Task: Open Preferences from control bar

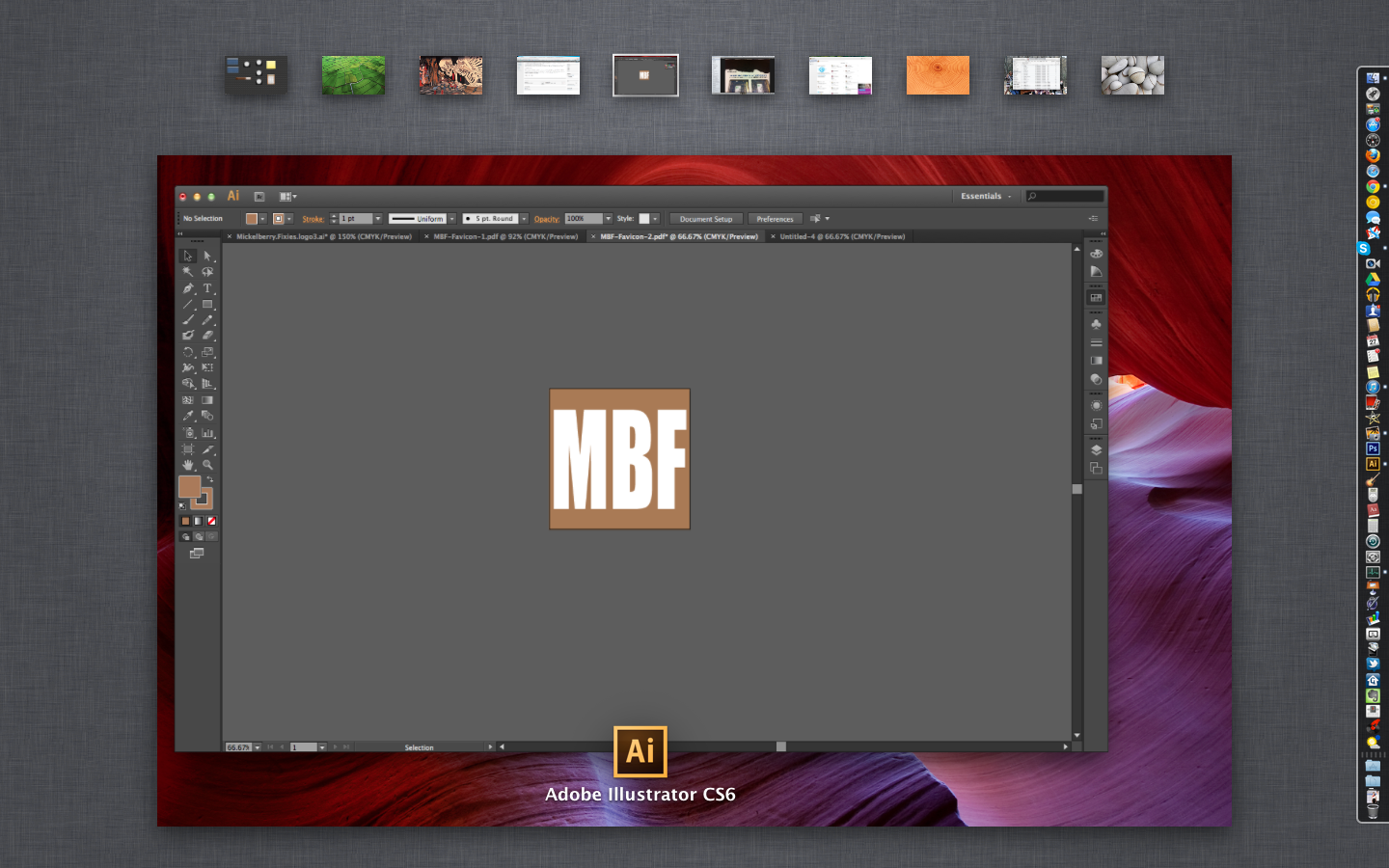Action: (775, 219)
